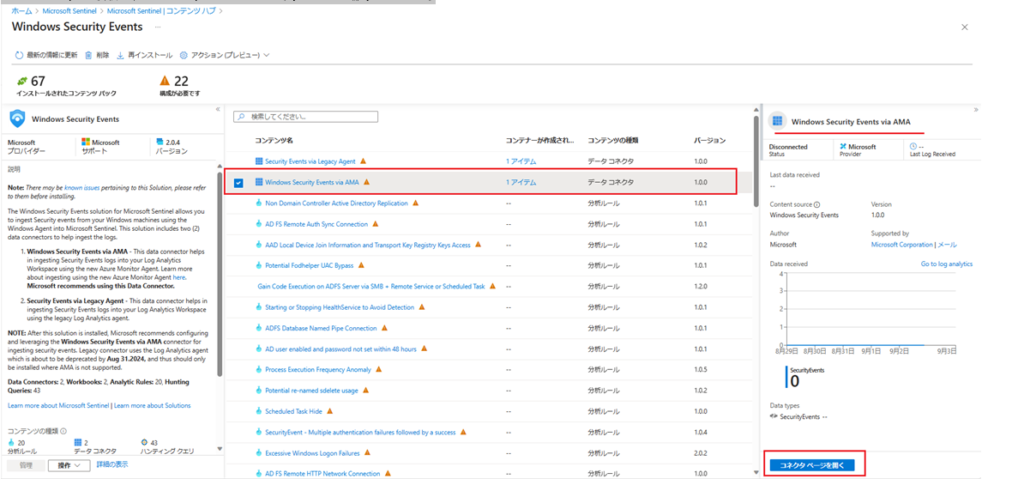Sort by コンテンツ名 column header
The width and height of the screenshot is (1024, 479).
coord(274,140)
